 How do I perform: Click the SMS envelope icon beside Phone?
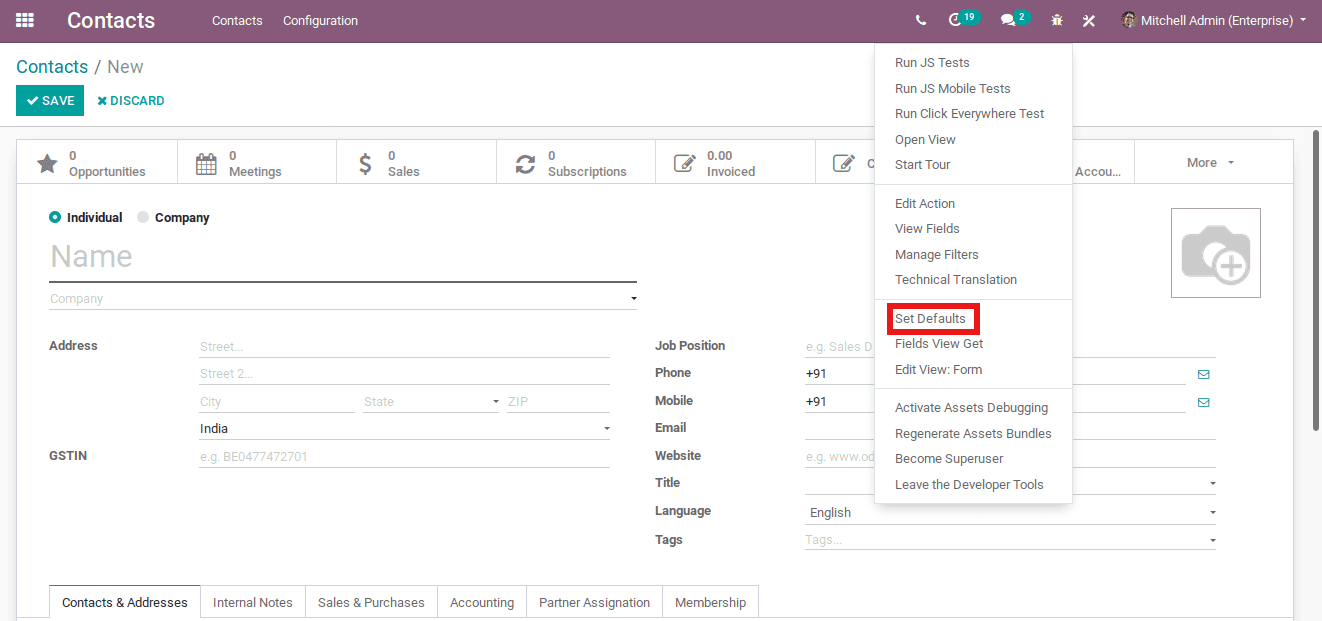click(x=1203, y=374)
